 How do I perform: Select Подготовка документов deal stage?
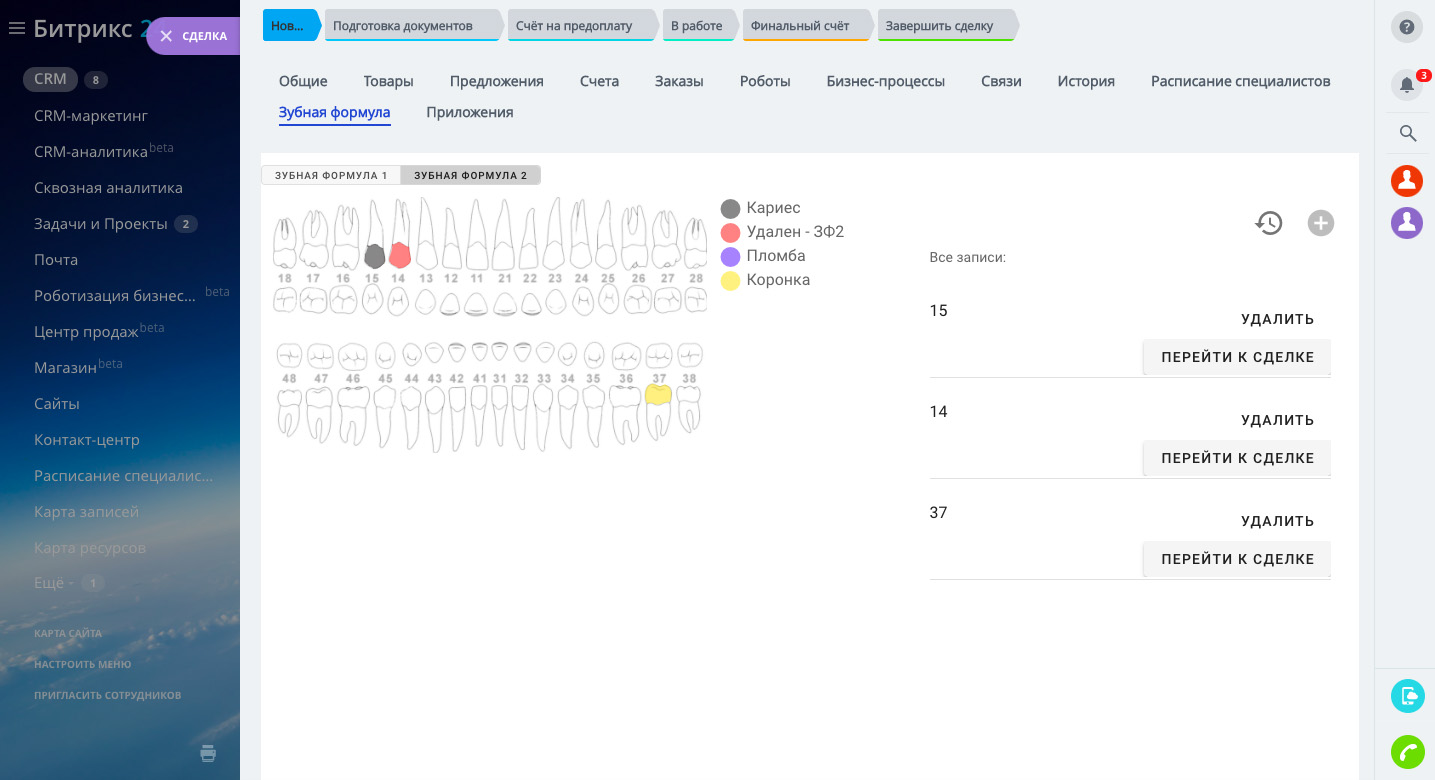(410, 26)
